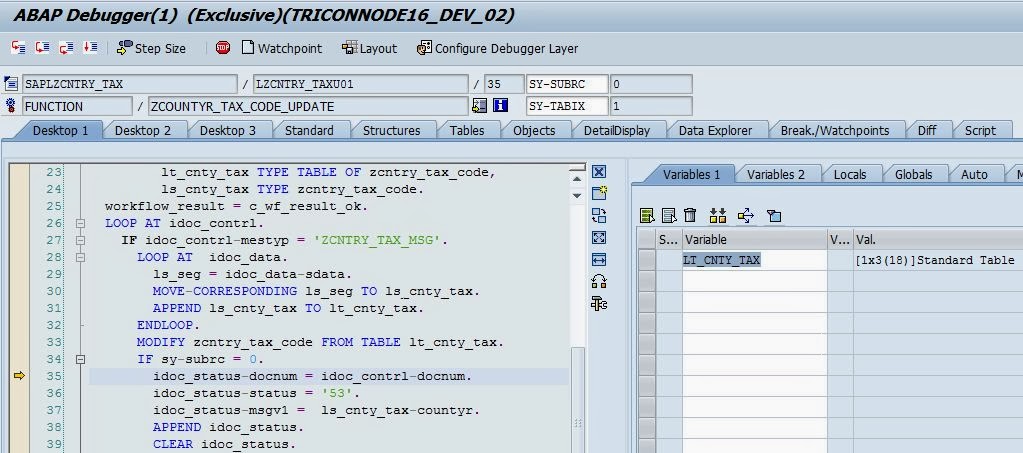Click the code editor scroll-up arrow
Viewport: 1023px width, 453px height.
577,179
